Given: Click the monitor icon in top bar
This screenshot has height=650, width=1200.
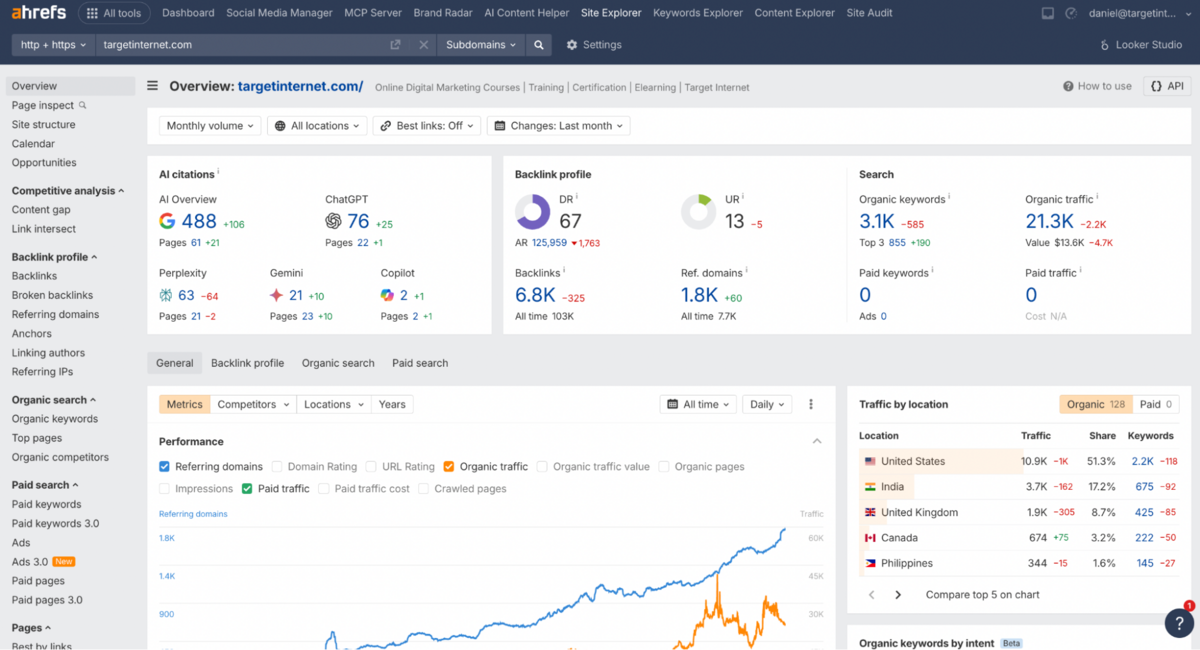Looking at the screenshot, I should point(1048,13).
